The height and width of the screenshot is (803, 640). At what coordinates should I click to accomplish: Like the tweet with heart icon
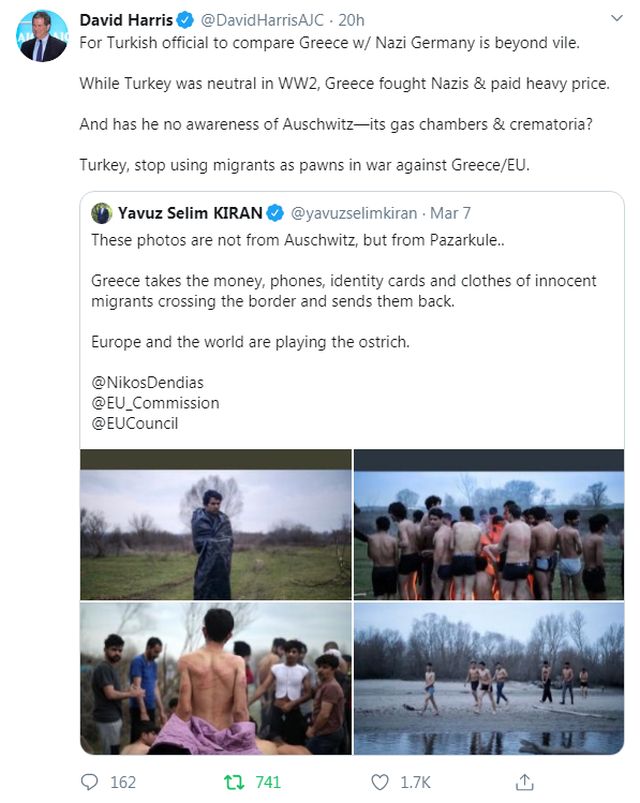[x=380, y=782]
